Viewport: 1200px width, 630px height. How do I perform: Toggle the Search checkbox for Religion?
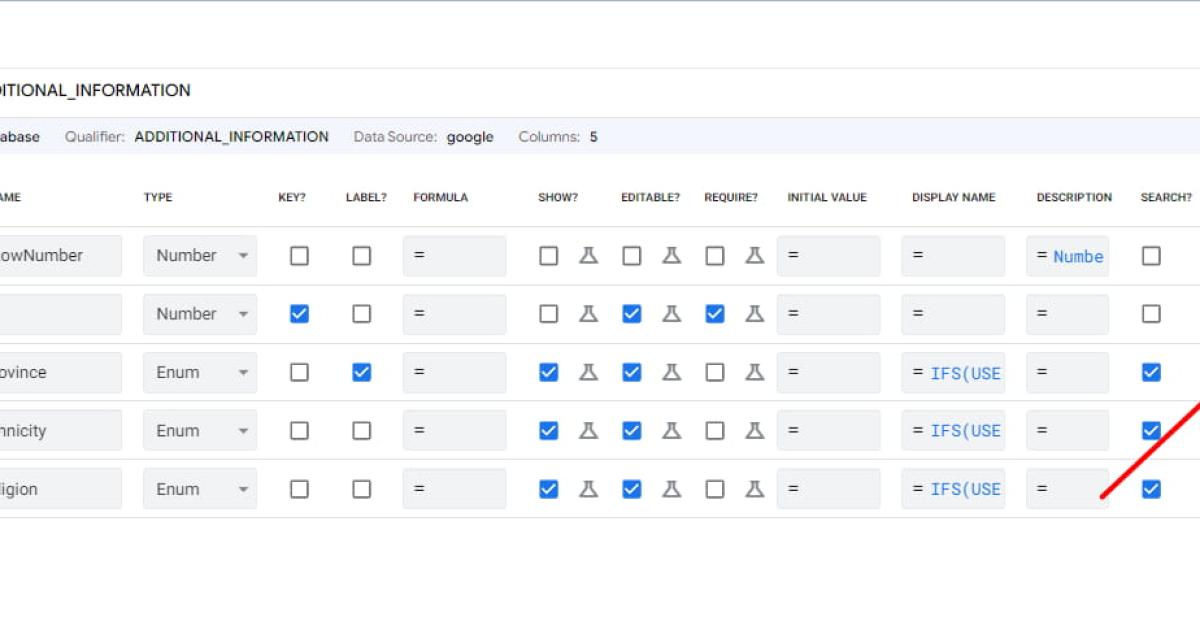pyautogui.click(x=1151, y=488)
